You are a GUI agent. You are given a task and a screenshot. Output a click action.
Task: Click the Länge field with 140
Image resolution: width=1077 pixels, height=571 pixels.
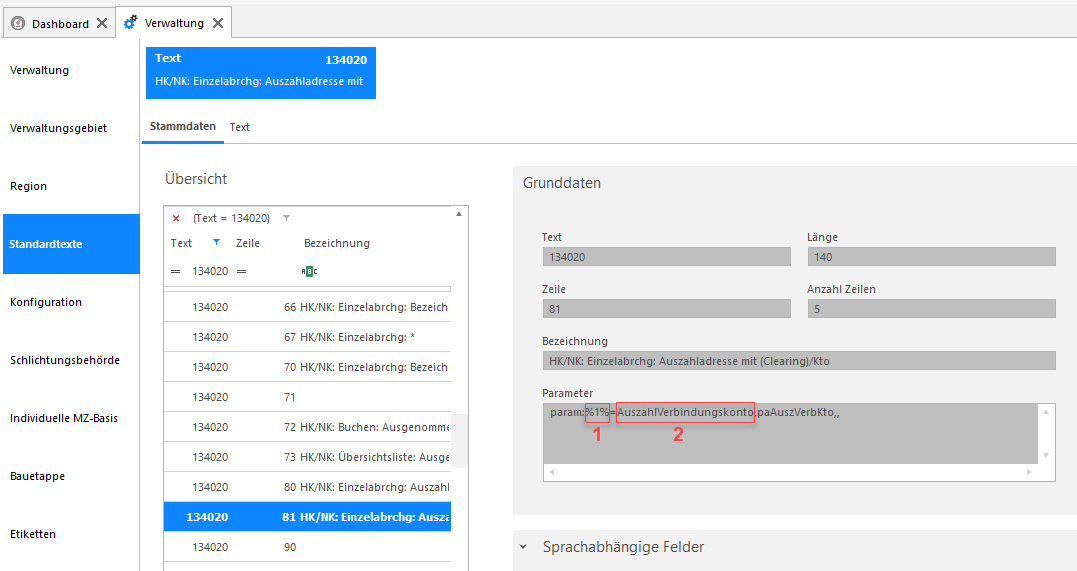pos(931,257)
